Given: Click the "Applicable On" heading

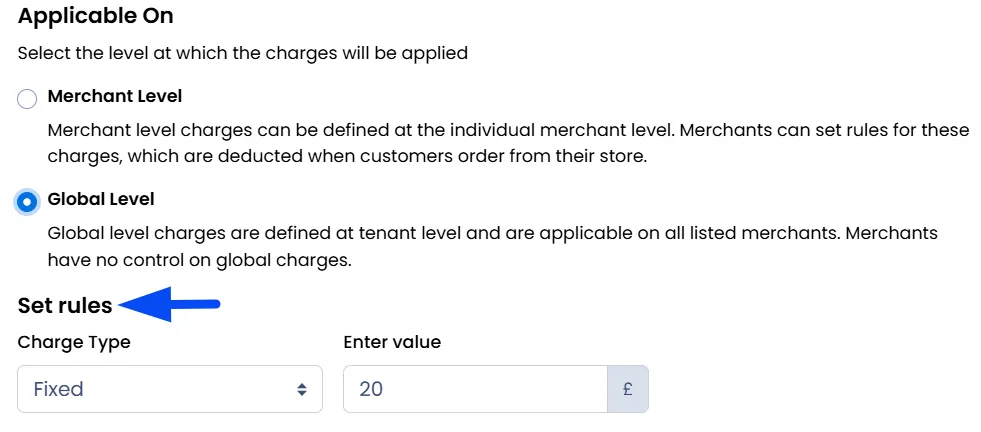Looking at the screenshot, I should tap(95, 16).
